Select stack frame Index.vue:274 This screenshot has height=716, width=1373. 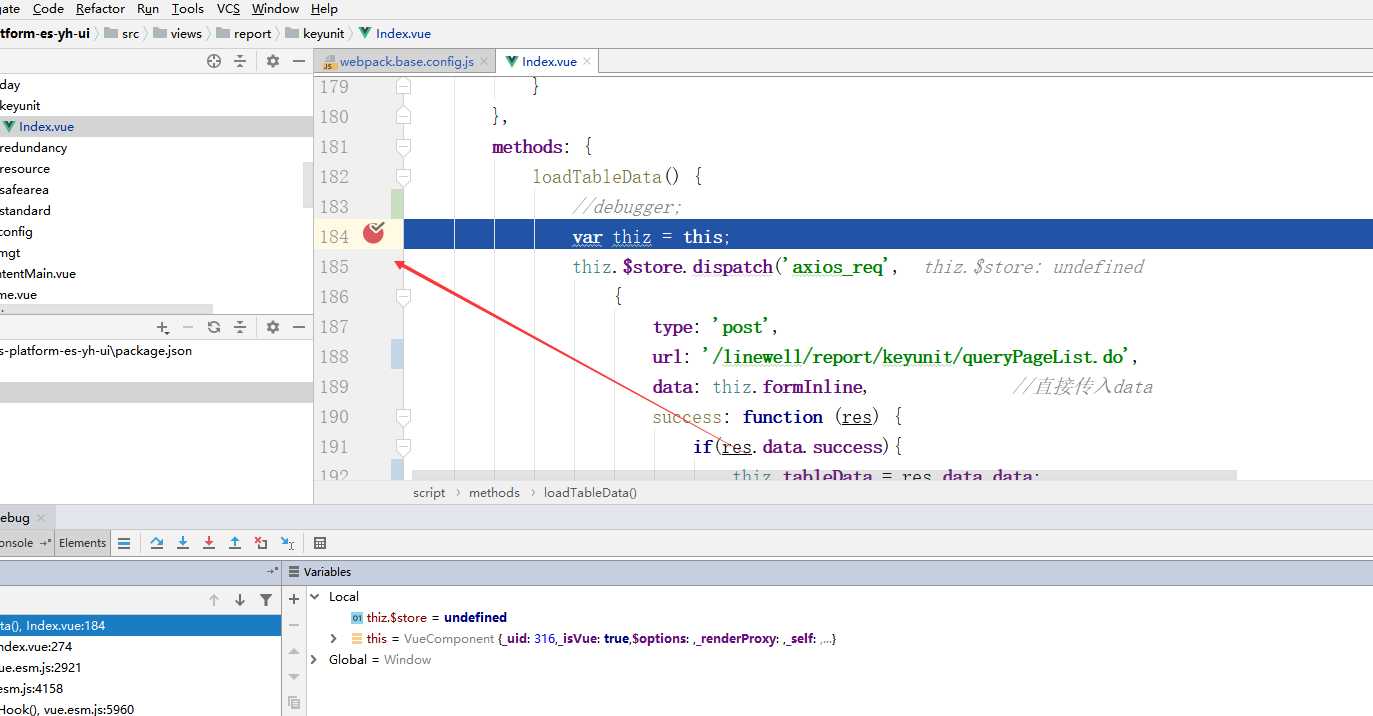point(140,647)
